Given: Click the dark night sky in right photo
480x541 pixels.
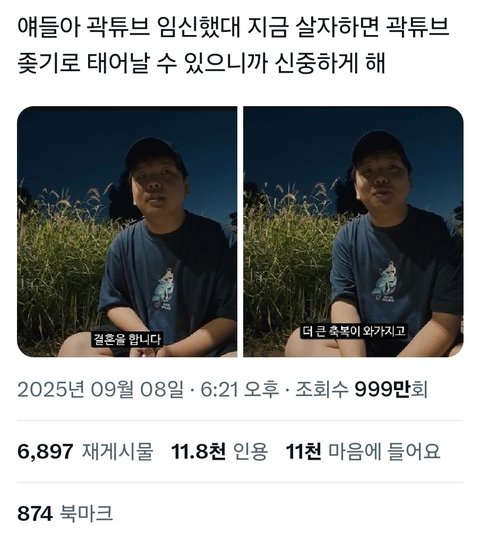Looking at the screenshot, I should click(x=297, y=145).
